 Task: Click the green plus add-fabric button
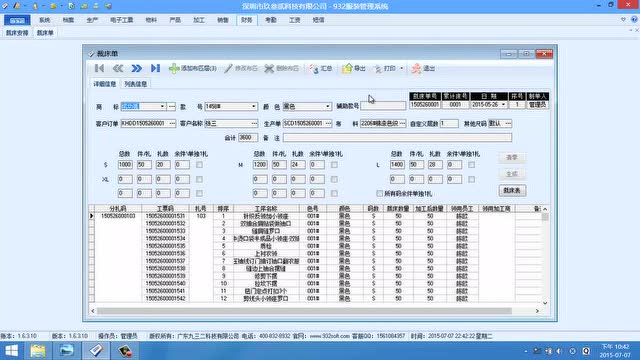(x=193, y=68)
